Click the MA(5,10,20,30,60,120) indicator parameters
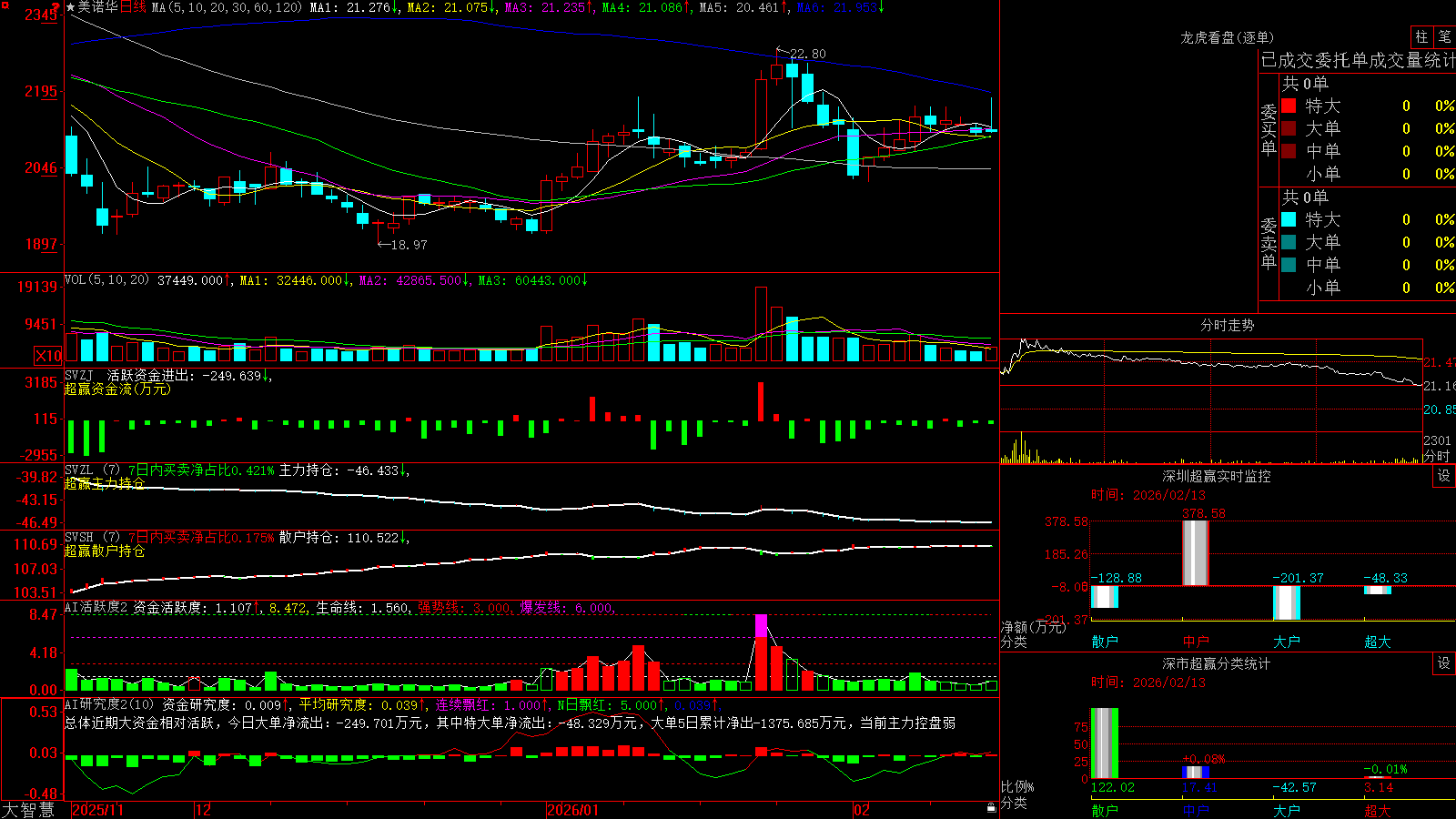The height and width of the screenshot is (819, 1456). point(227,7)
